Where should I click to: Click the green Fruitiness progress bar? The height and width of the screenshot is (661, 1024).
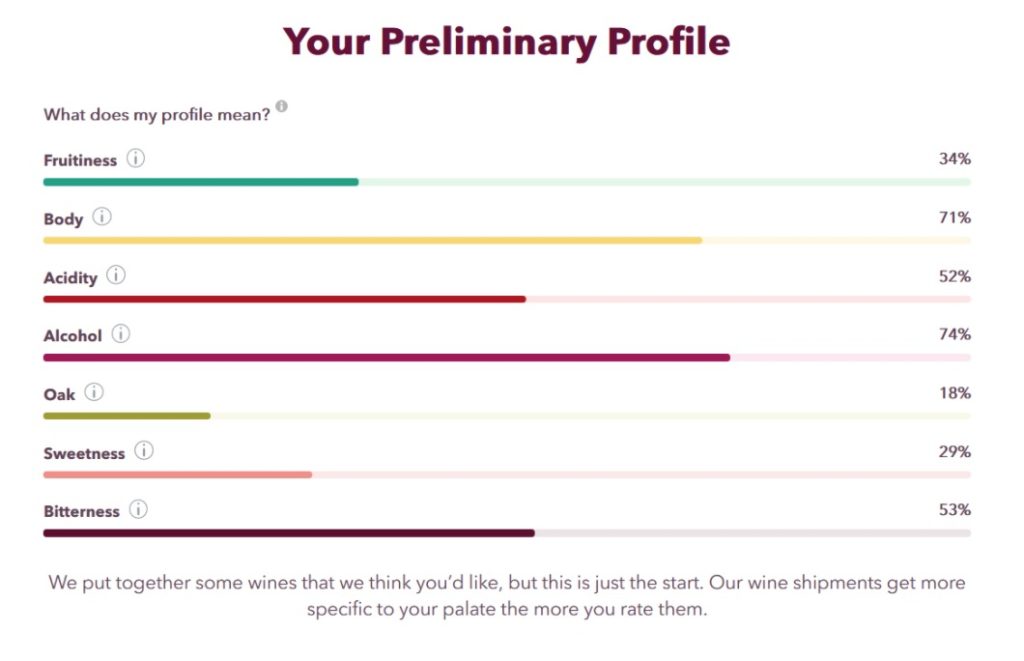(507, 182)
